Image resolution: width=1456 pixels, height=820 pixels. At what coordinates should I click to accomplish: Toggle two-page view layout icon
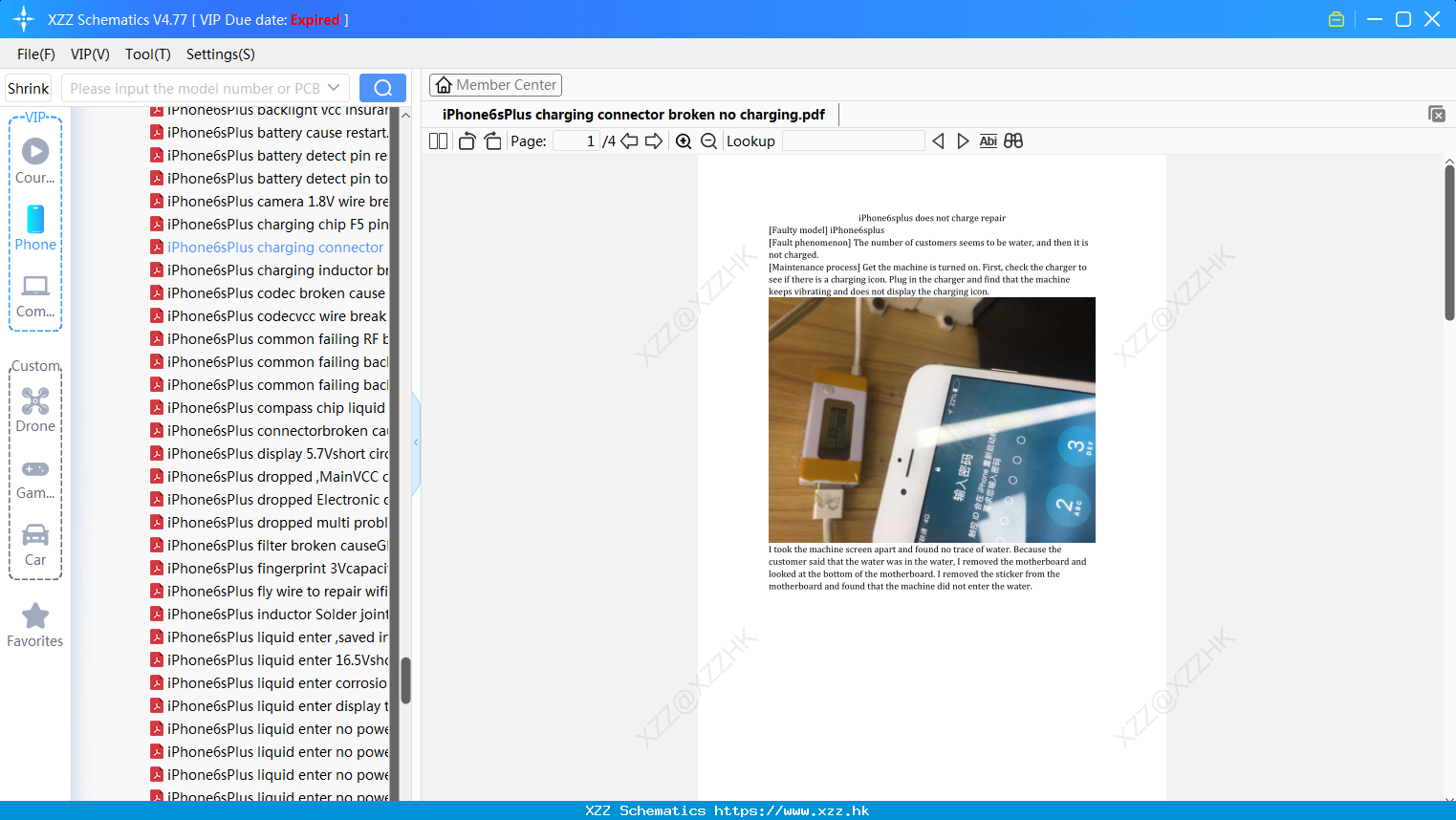tap(438, 141)
